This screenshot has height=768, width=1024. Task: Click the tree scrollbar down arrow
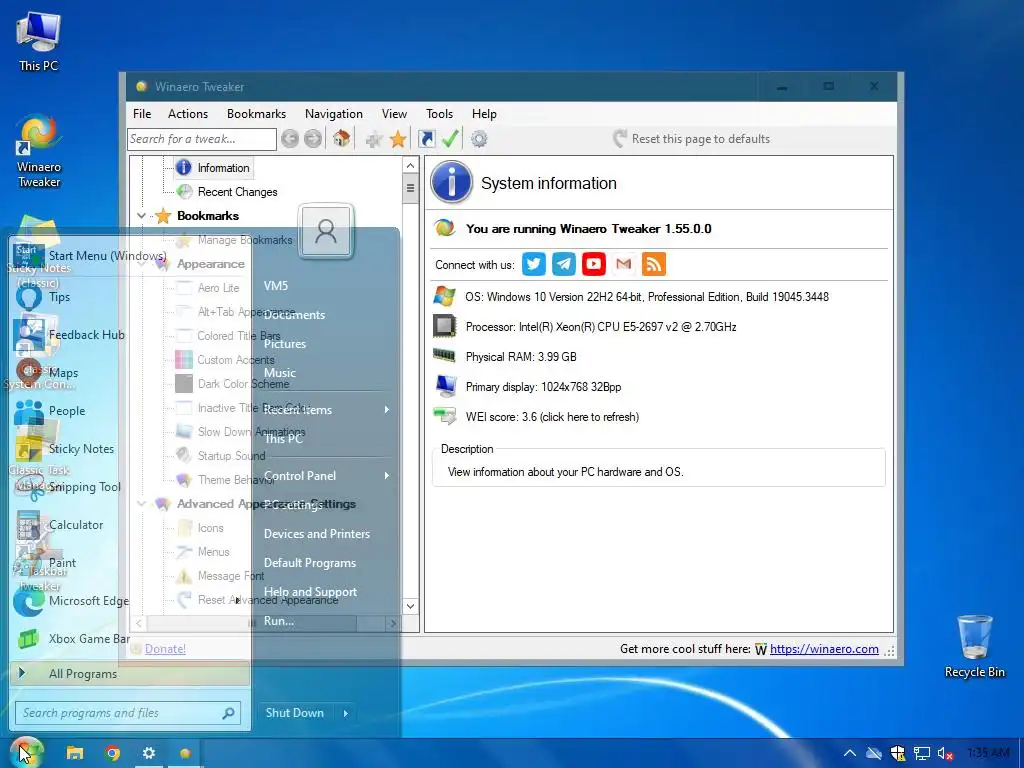pyautogui.click(x=410, y=606)
